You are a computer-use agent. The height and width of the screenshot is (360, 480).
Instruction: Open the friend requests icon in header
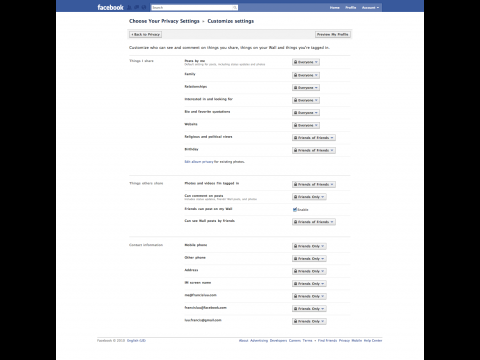129,7
